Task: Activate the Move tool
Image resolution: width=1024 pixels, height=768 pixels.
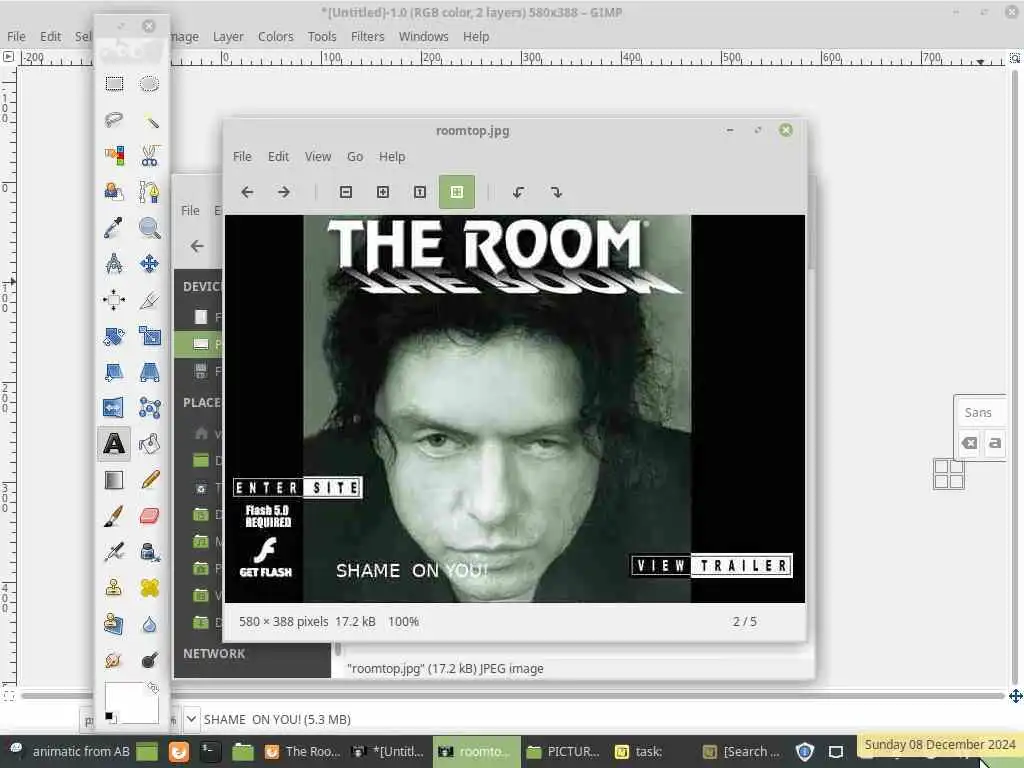Action: click(x=150, y=264)
